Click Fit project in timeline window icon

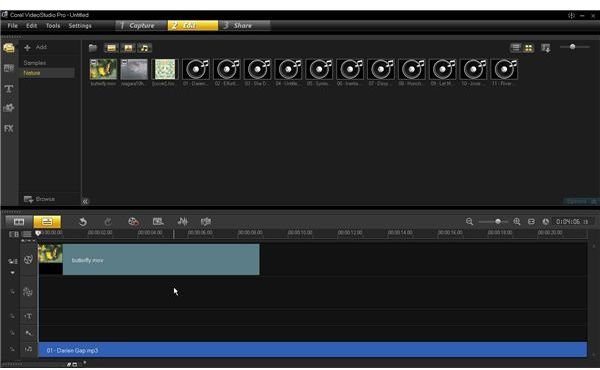tap(531, 222)
